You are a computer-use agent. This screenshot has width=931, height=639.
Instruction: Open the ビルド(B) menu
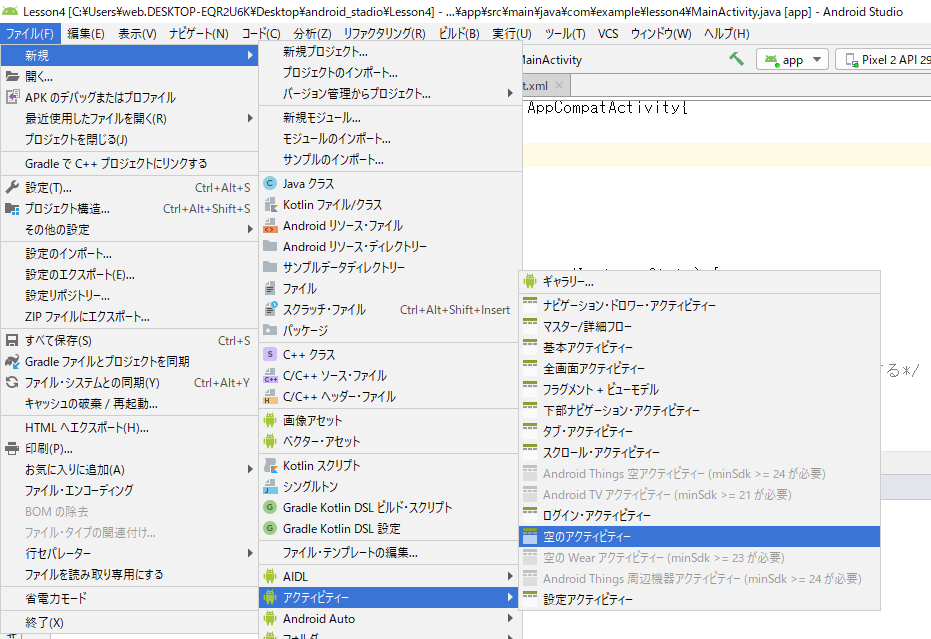coord(459,34)
